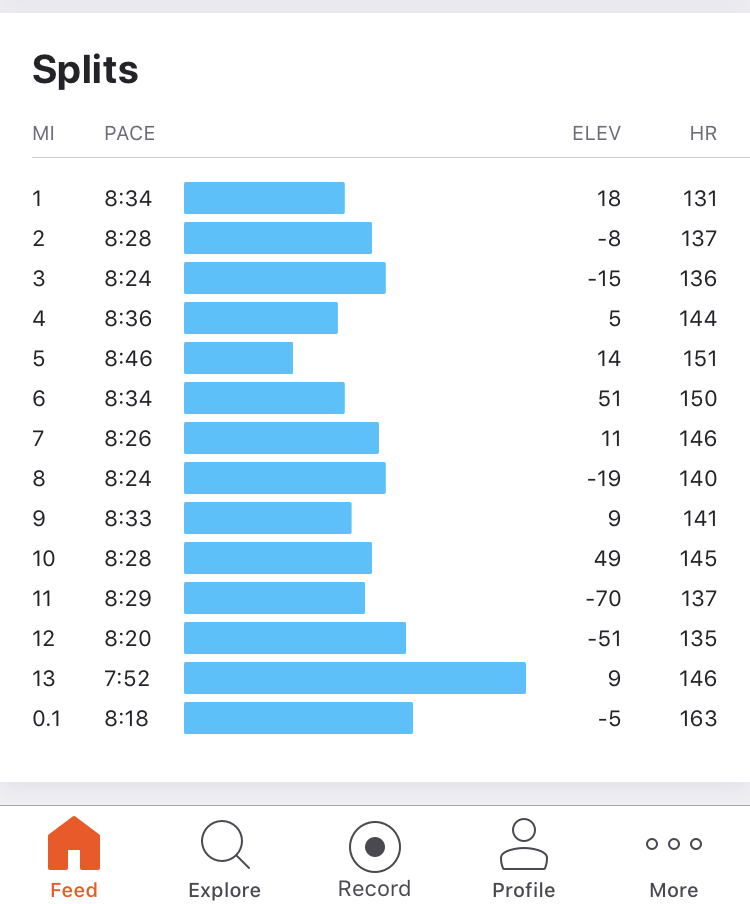750x904 pixels.
Task: Tap the 163 heart rate value
Action: pyautogui.click(x=698, y=718)
